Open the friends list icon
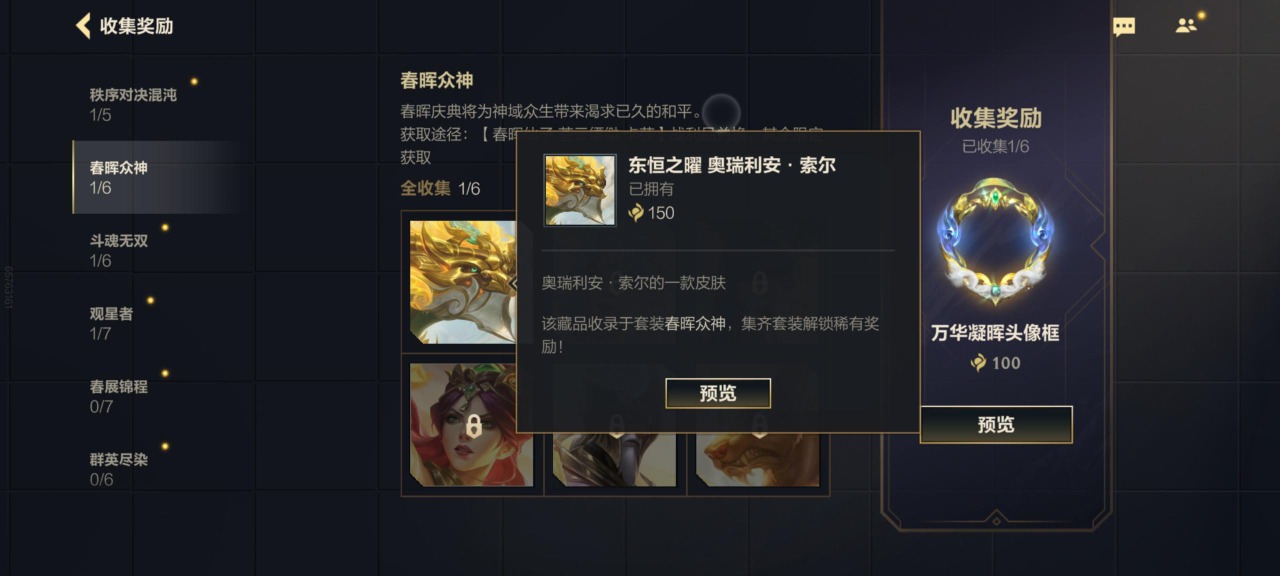The width and height of the screenshot is (1280, 576). point(1186,26)
